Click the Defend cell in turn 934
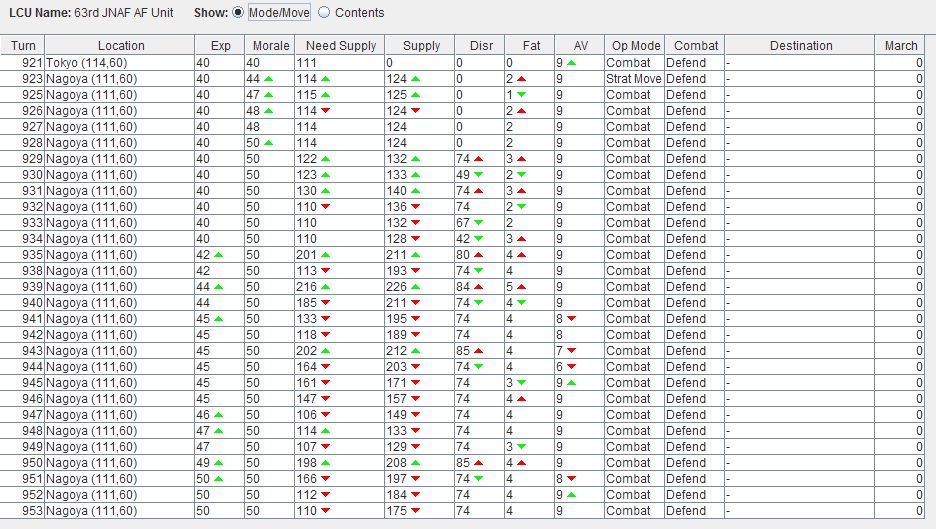The width and height of the screenshot is (936, 529). coord(695,239)
